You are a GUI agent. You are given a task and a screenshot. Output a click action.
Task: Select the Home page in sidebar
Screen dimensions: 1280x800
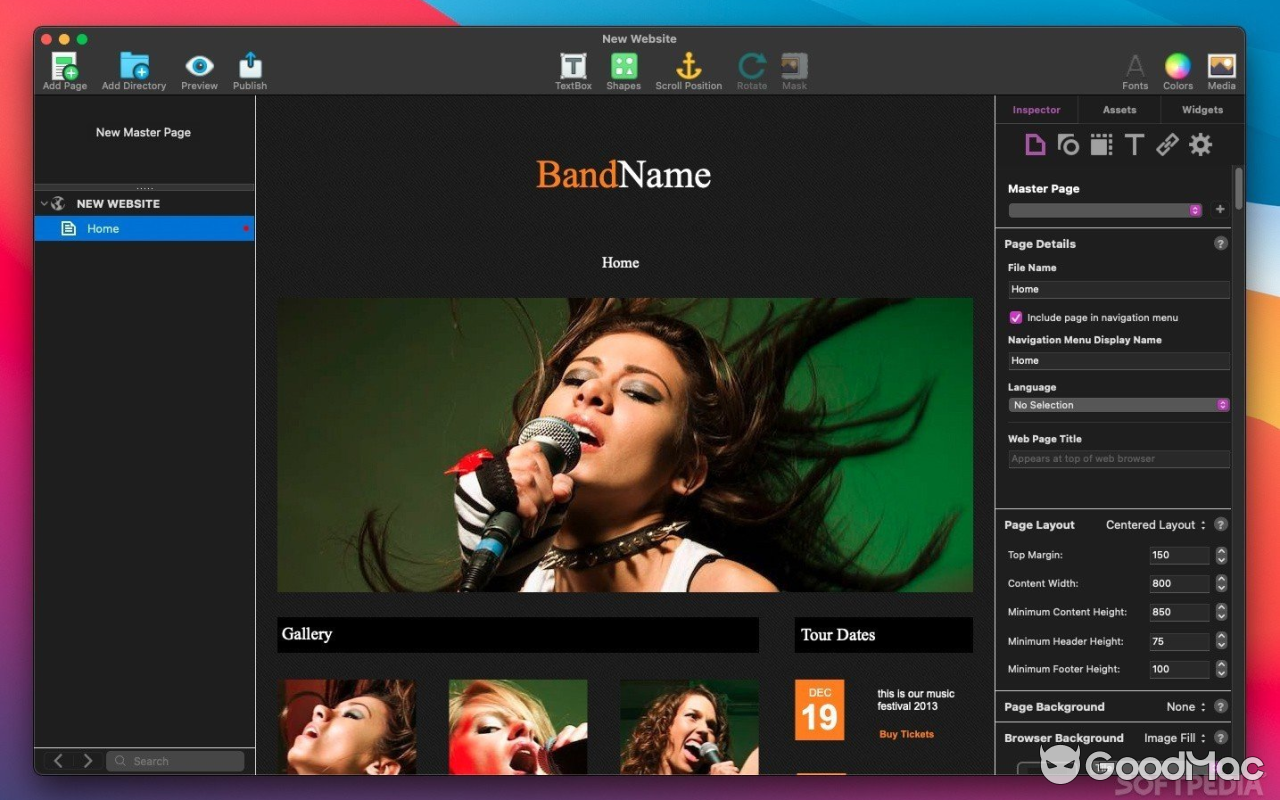[103, 229]
